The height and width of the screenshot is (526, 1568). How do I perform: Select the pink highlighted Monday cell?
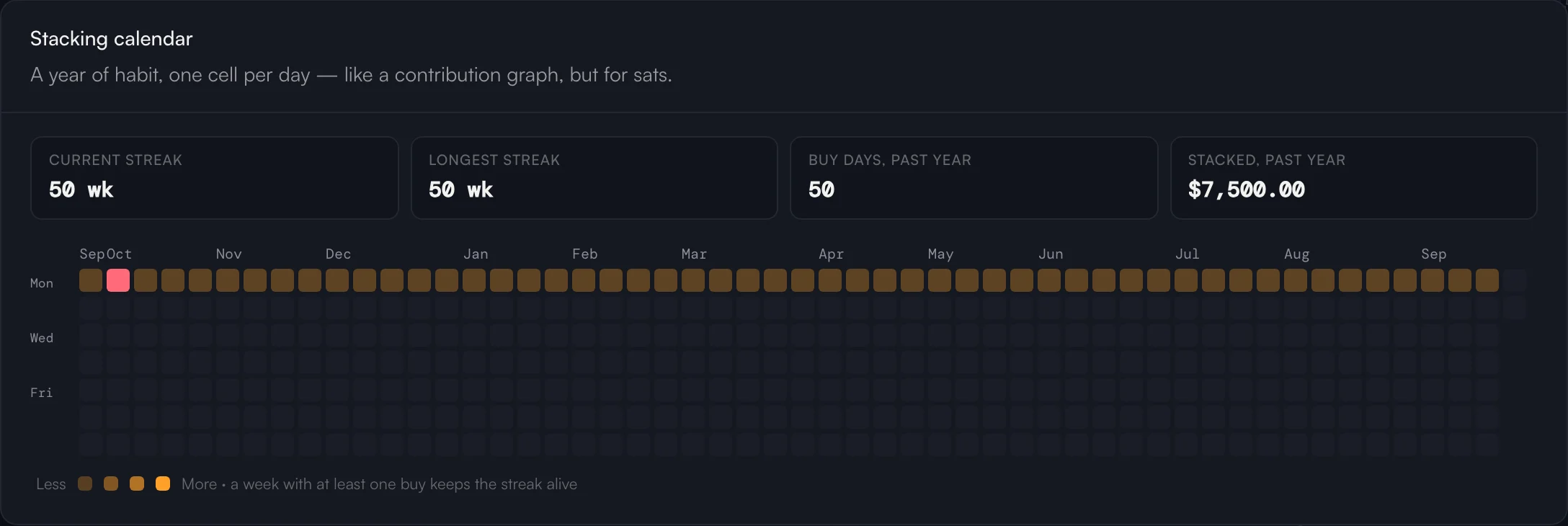click(x=118, y=280)
